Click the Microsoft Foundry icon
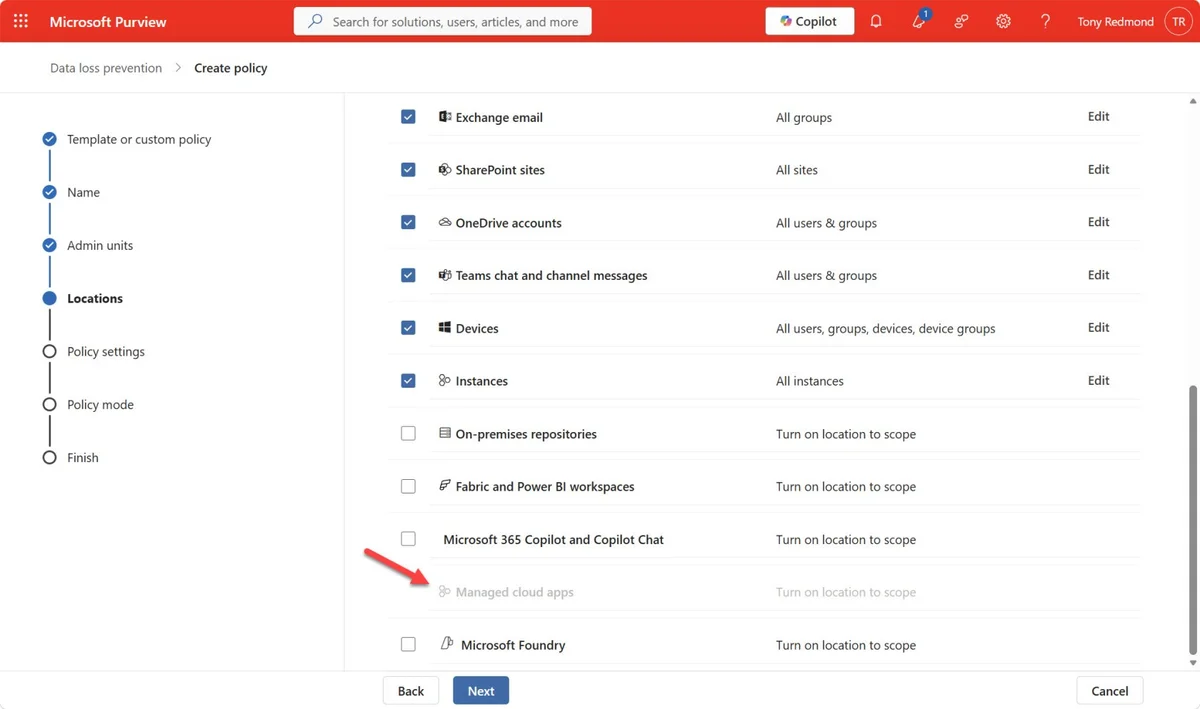Screen dimensions: 1200x709 click(x=447, y=644)
